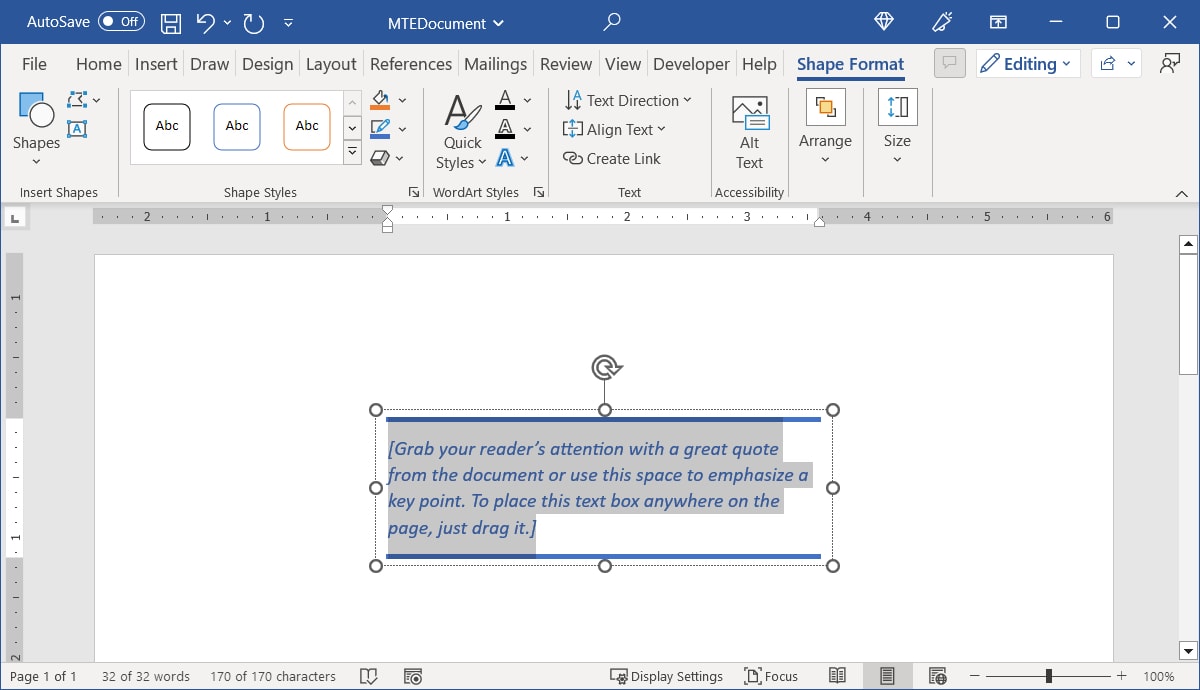Open the Align Text dropdown
This screenshot has width=1200, height=690.
click(615, 129)
